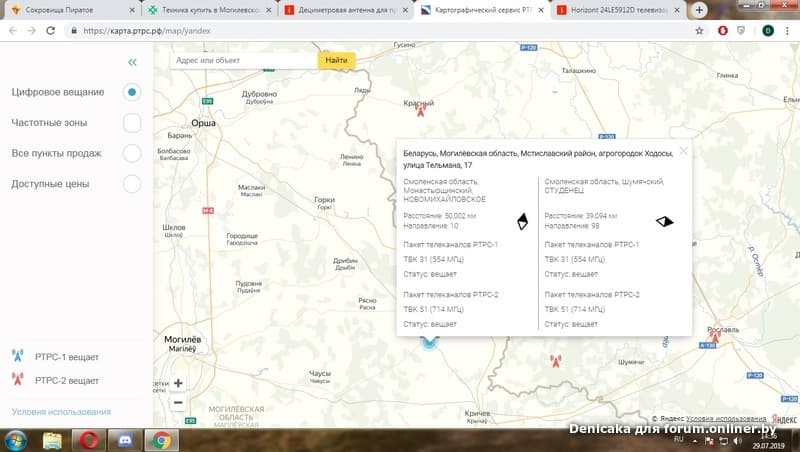The width and height of the screenshot is (800, 452).
Task: Enable the Частотные зоны option
Action: 132,123
